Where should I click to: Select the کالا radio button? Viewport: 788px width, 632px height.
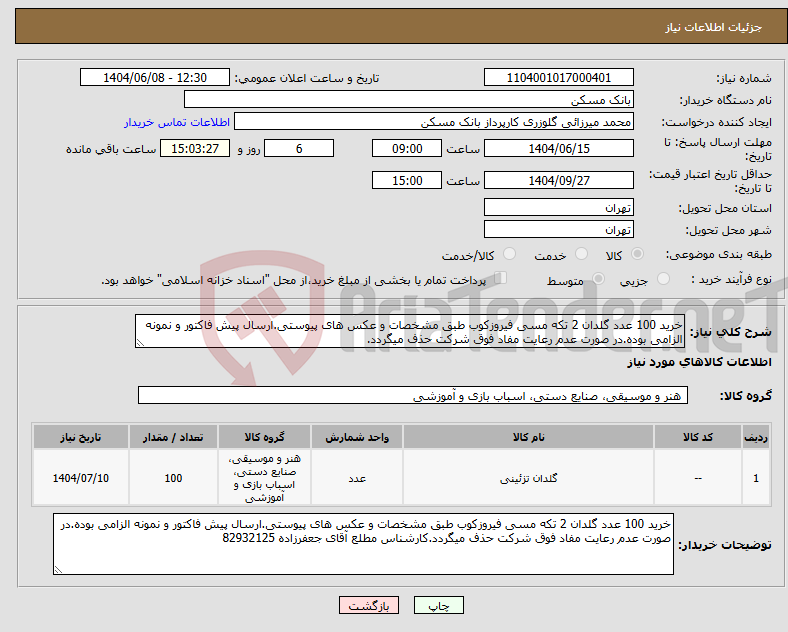pyautogui.click(x=637, y=254)
